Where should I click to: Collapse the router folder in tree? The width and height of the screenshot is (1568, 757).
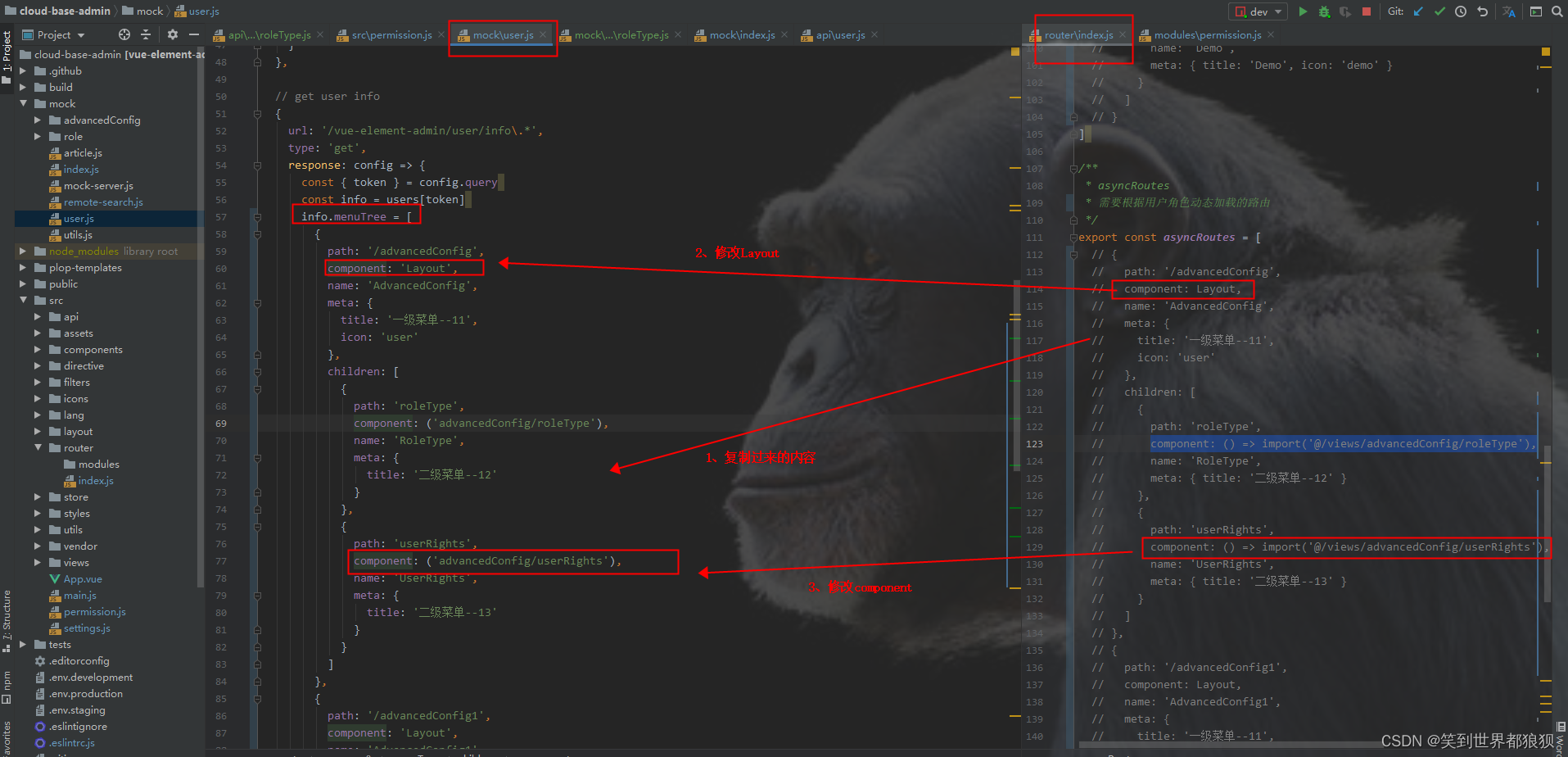(38, 448)
